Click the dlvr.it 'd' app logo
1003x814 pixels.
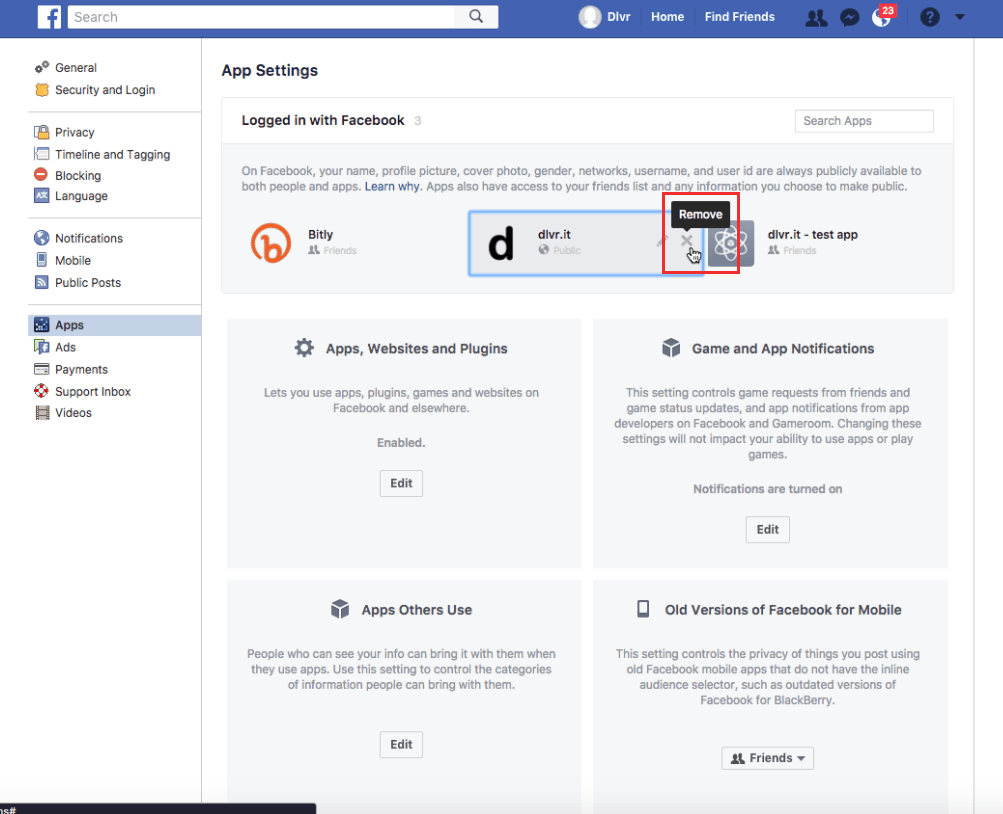click(500, 244)
